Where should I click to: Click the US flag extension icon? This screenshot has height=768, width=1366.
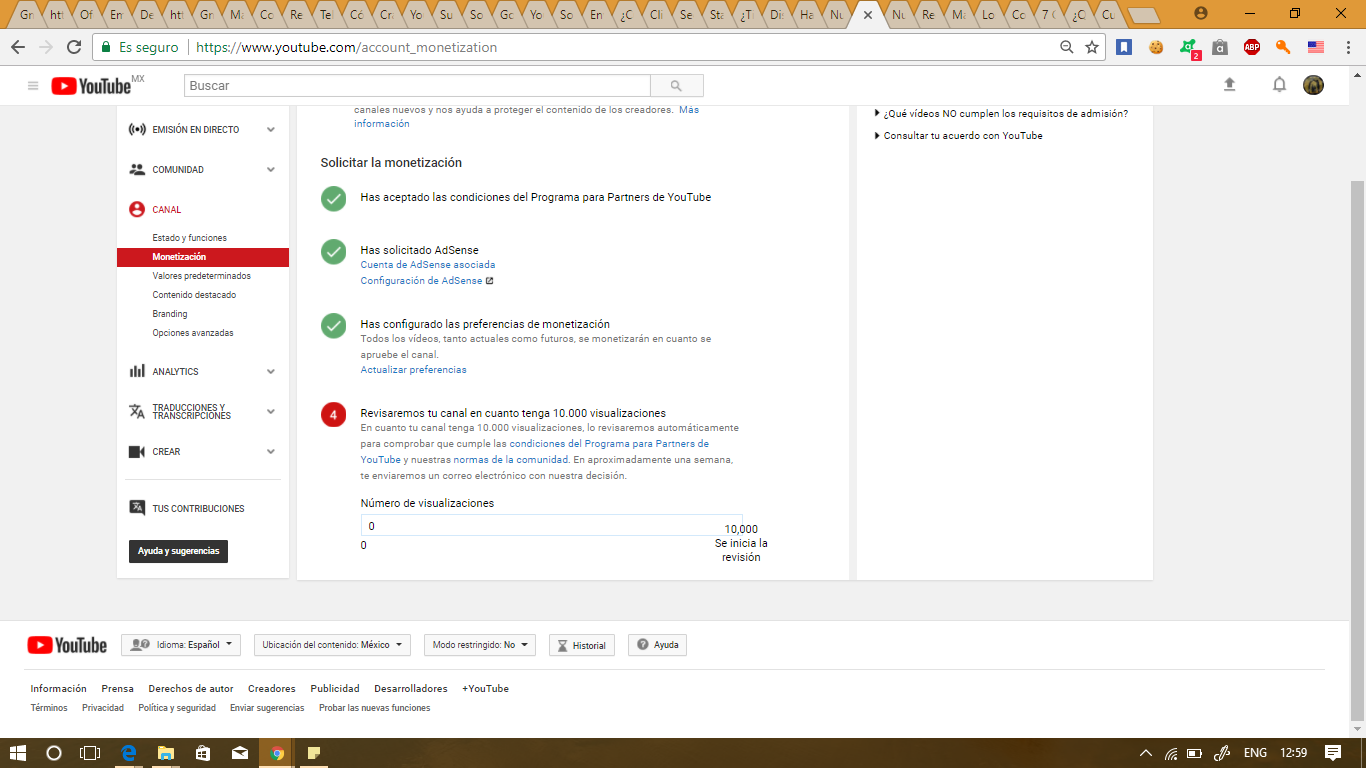[x=1316, y=47]
